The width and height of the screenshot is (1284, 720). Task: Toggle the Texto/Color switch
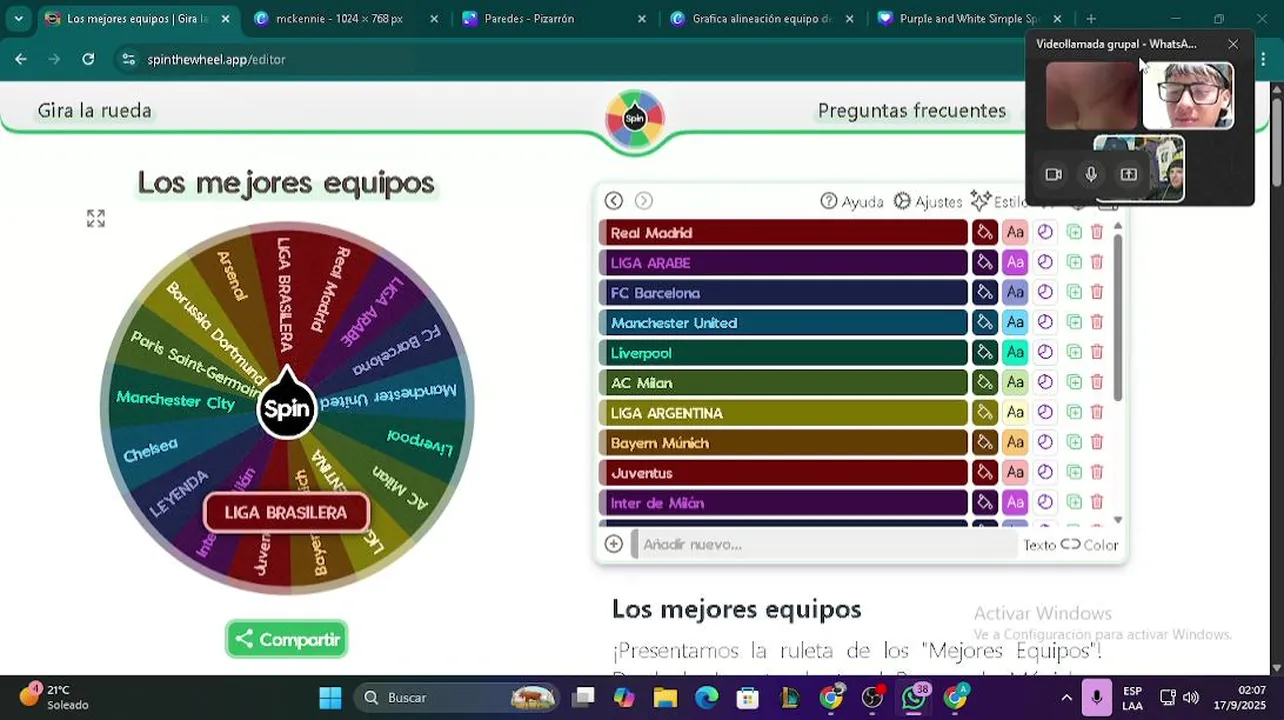coord(1070,545)
